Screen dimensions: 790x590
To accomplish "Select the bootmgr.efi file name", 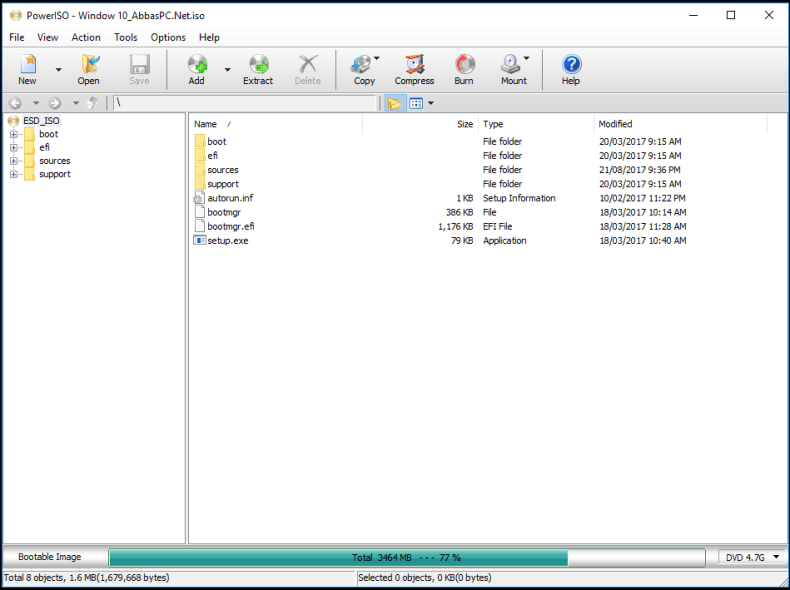I will click(231, 226).
